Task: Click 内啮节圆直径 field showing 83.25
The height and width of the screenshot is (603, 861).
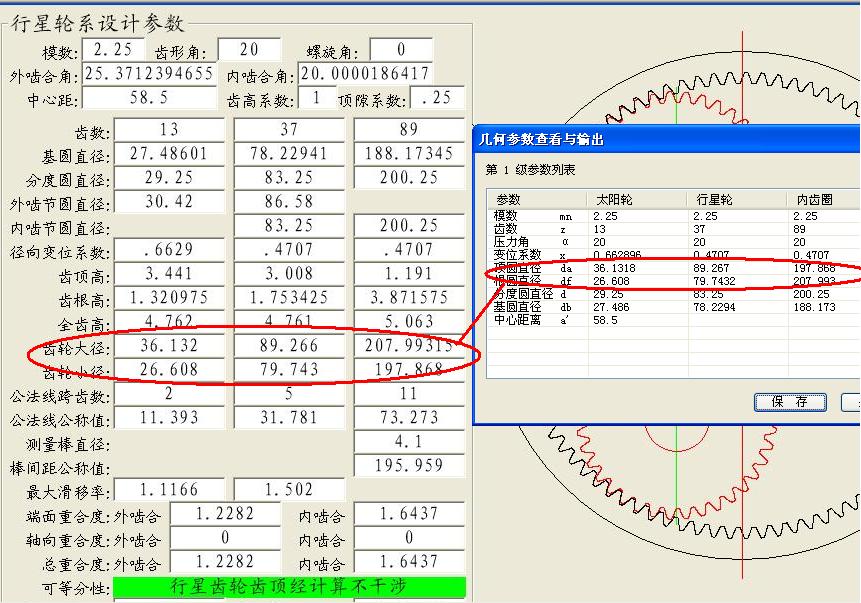Action: [x=289, y=226]
